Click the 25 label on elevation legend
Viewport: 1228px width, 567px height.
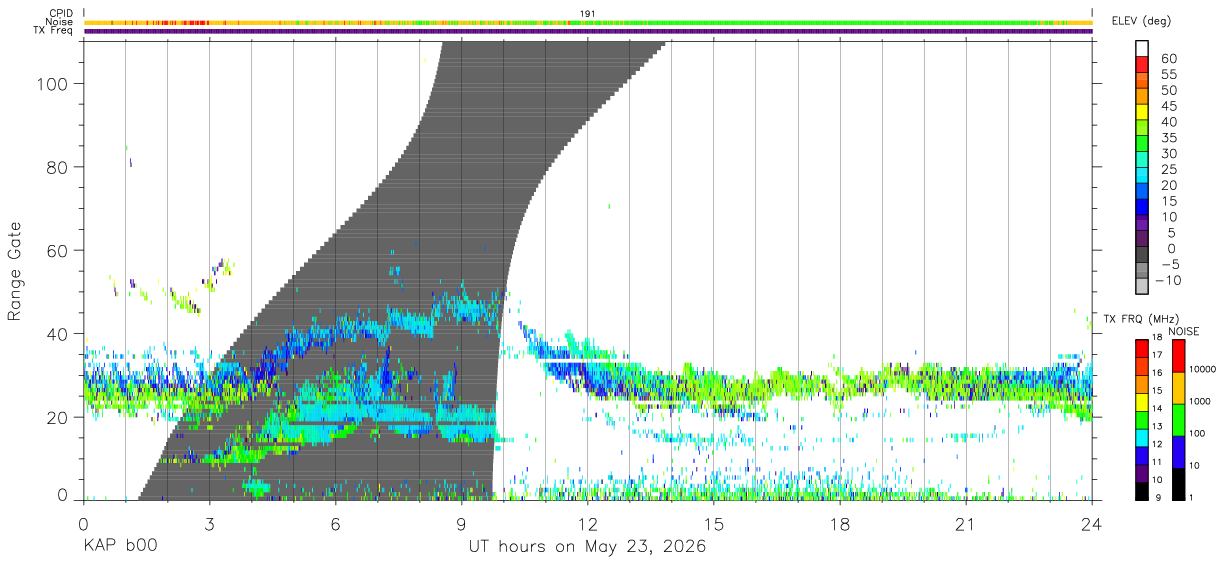(1168, 169)
